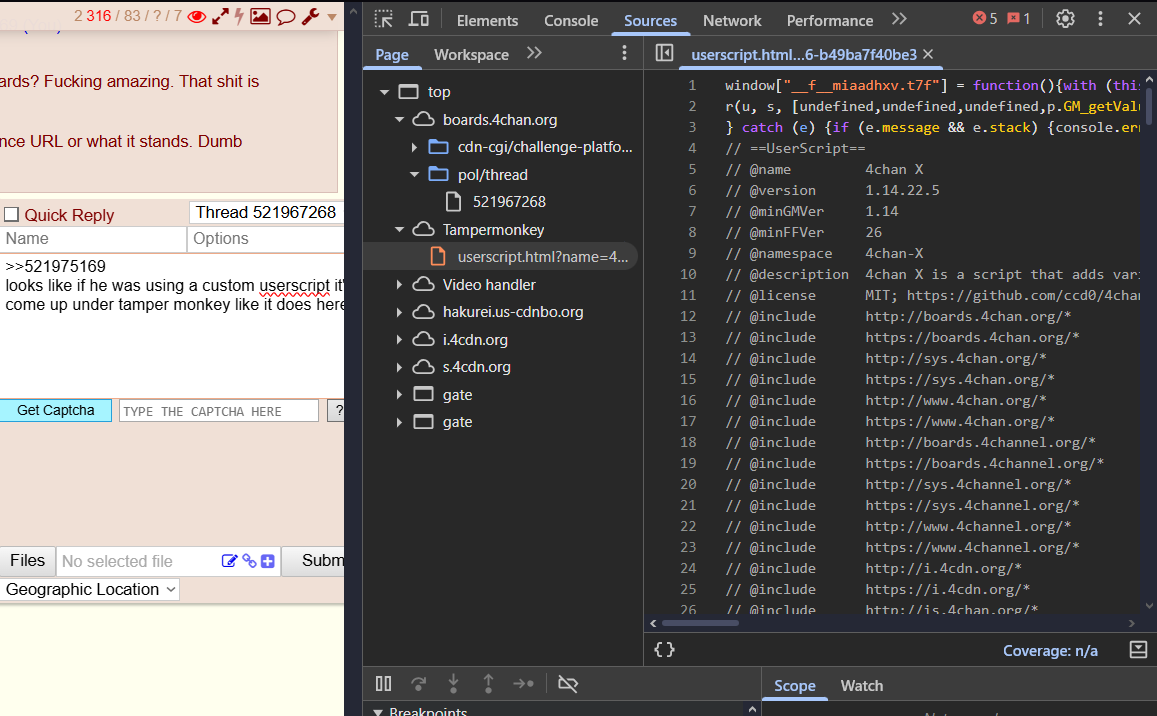Open the Geographic Location dropdown
The width and height of the screenshot is (1157, 716).
click(90, 590)
